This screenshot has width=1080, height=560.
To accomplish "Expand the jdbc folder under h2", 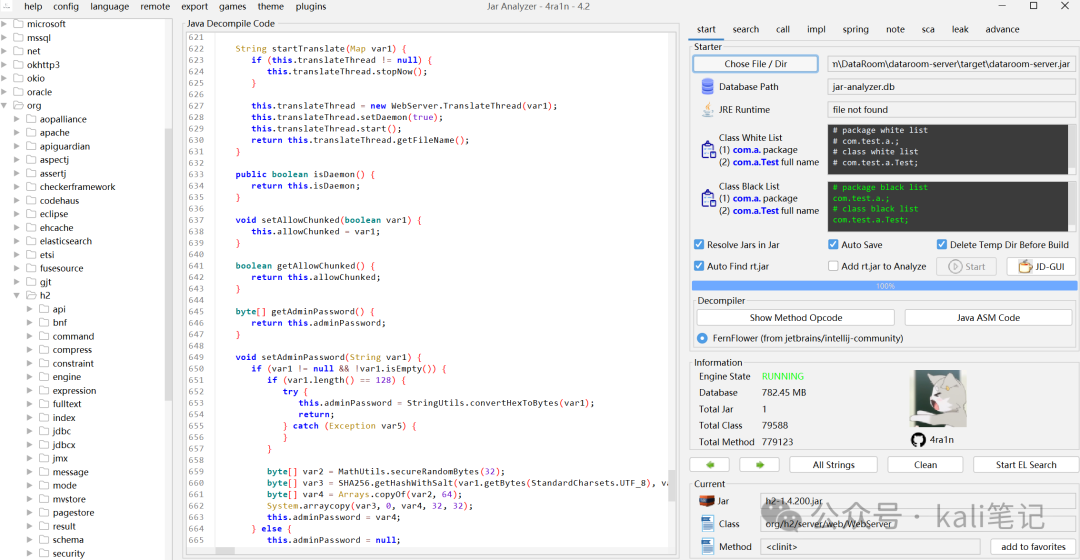I will click(30, 431).
